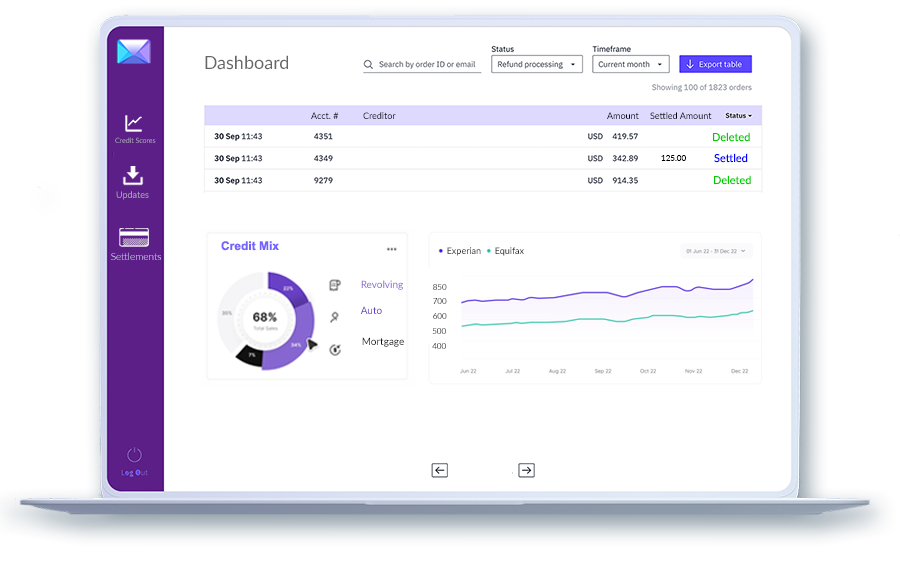Click the previous page arrow icon
This screenshot has height=588, width=900.
click(440, 470)
